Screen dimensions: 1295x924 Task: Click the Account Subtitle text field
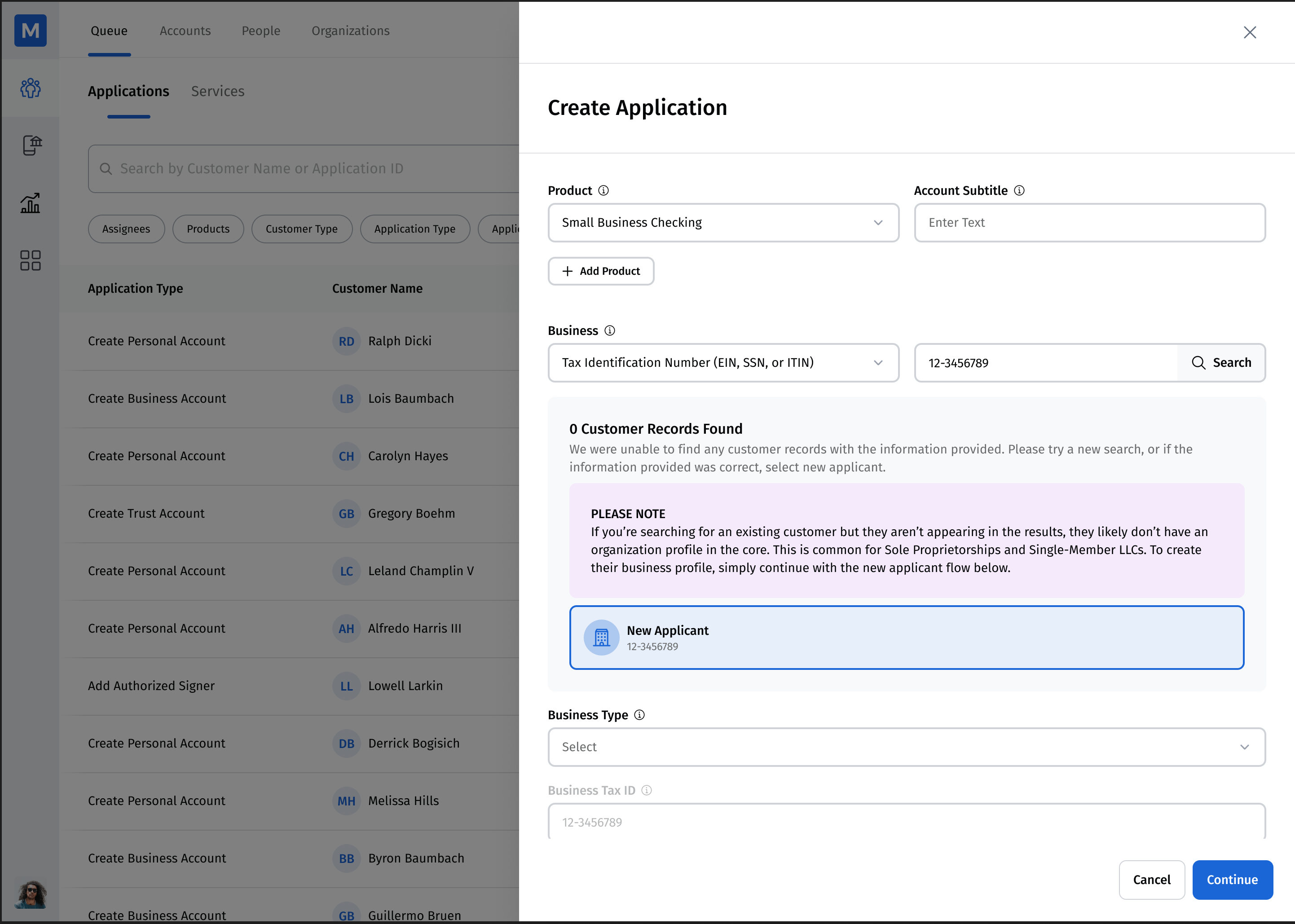[x=1089, y=222]
